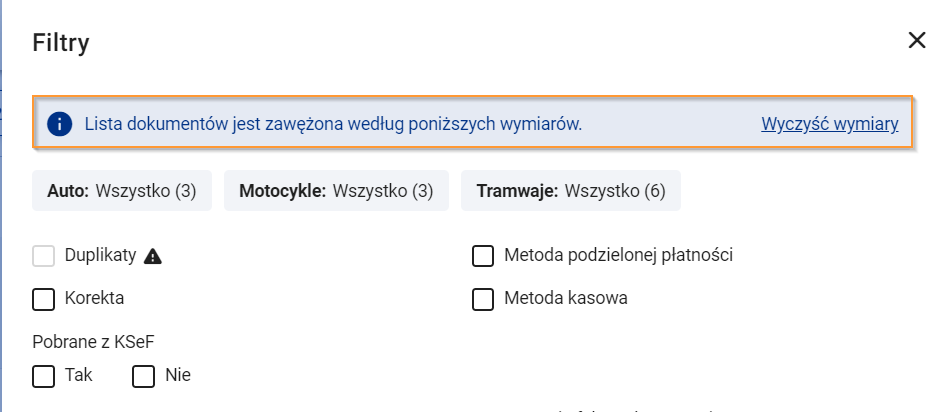Click the Metoda kasowa label text
The width and height of the screenshot is (933, 412).
566,298
